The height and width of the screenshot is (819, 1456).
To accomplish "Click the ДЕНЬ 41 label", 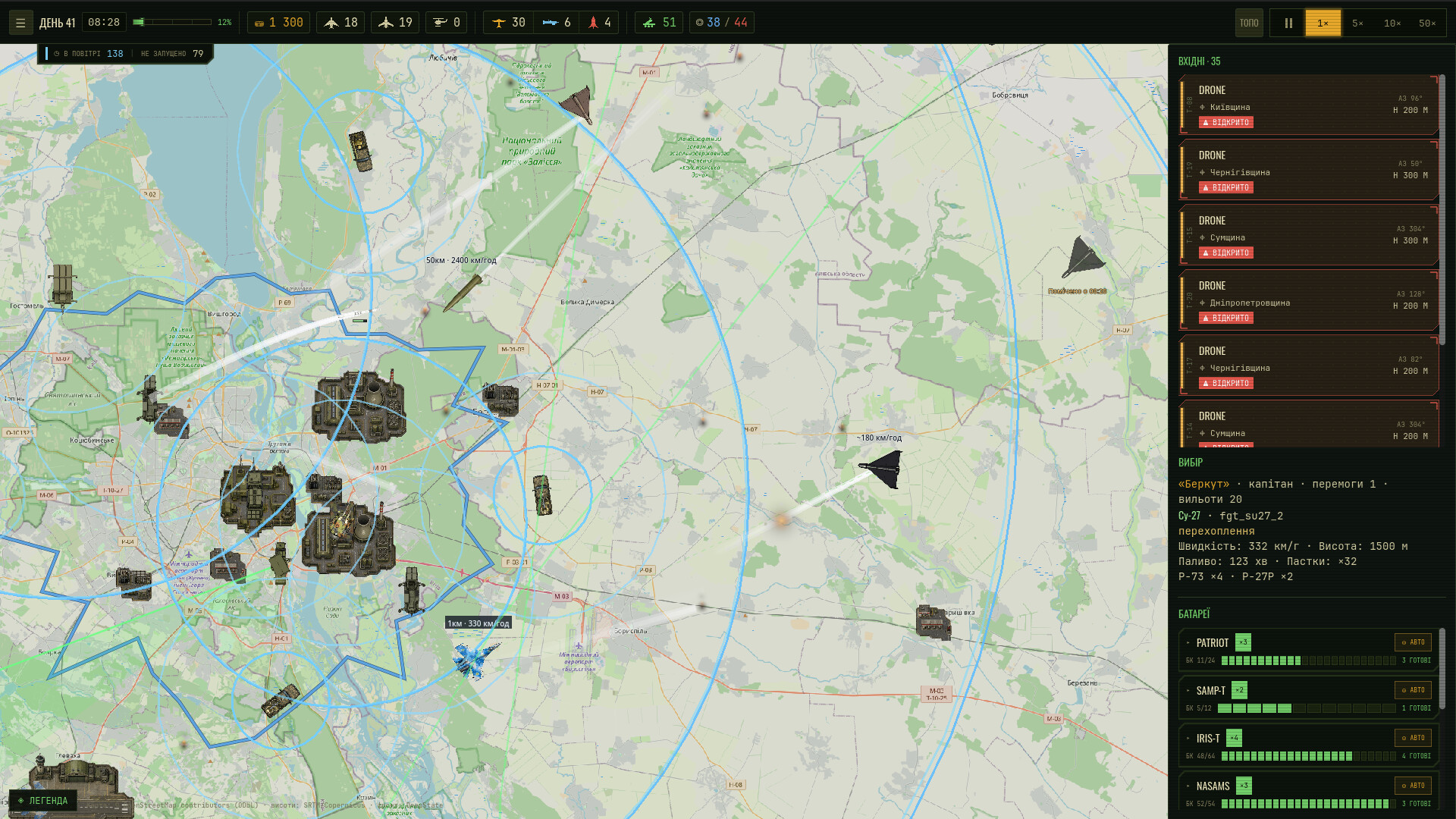I will [57, 23].
